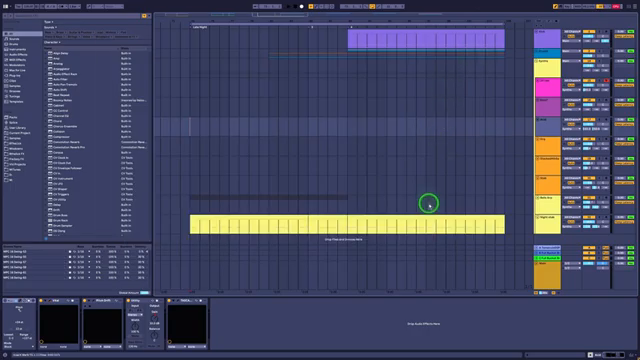This screenshot has height=360, width=640.
Task: Select the Strings sound tag filter
Action: [x=73, y=37]
